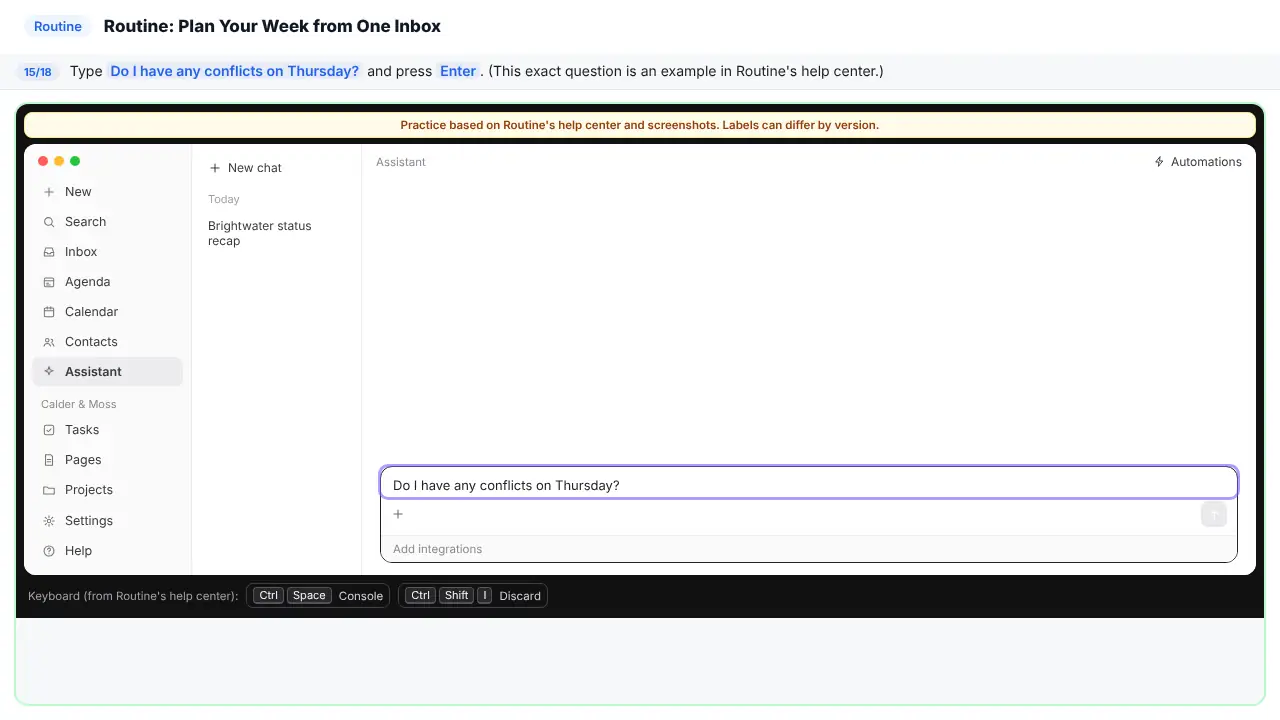Click the Agenda icon in the sidebar
Image resolution: width=1280 pixels, height=720 pixels.
pyautogui.click(x=49, y=282)
